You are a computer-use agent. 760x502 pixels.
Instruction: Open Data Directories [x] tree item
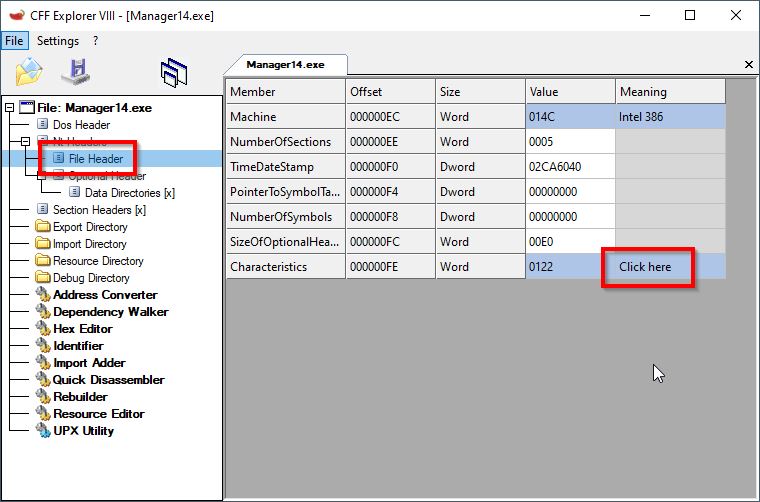click(130, 192)
